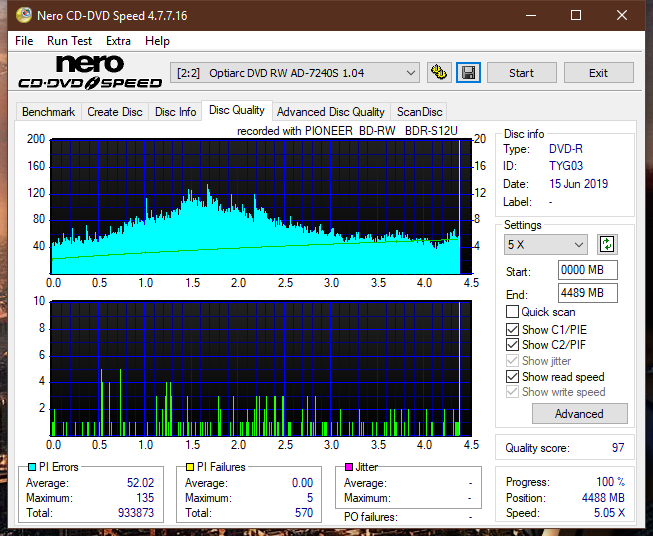Switch to the Advanced Disc Quality tab
653x536 pixels.
click(x=331, y=112)
